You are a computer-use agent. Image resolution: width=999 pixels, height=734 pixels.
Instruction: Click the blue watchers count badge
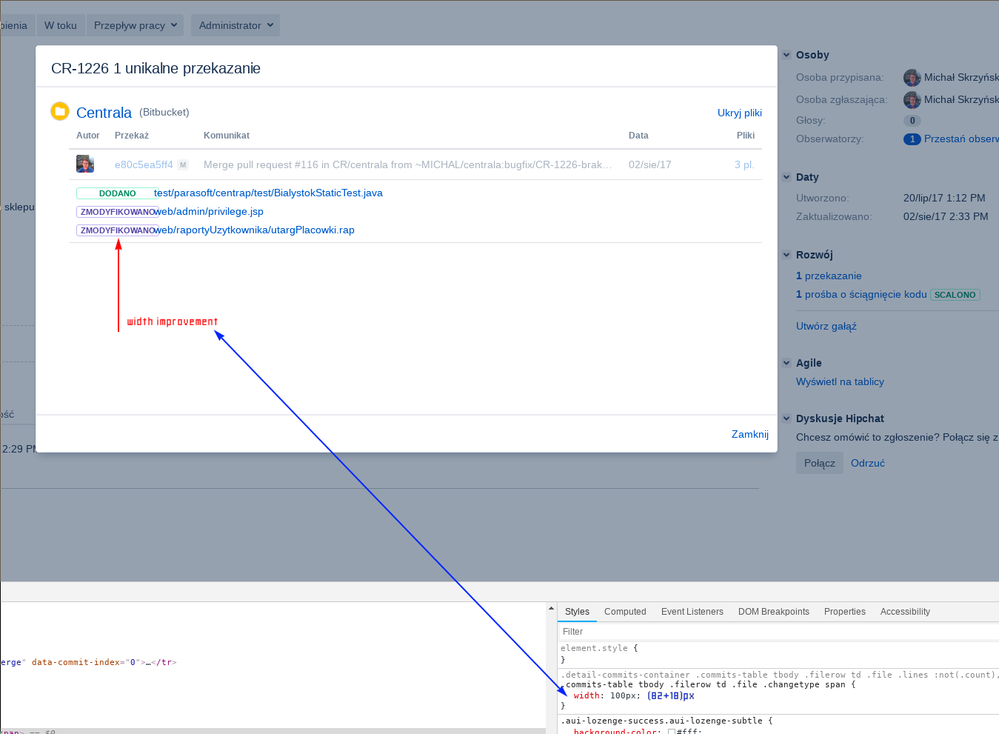(910, 139)
